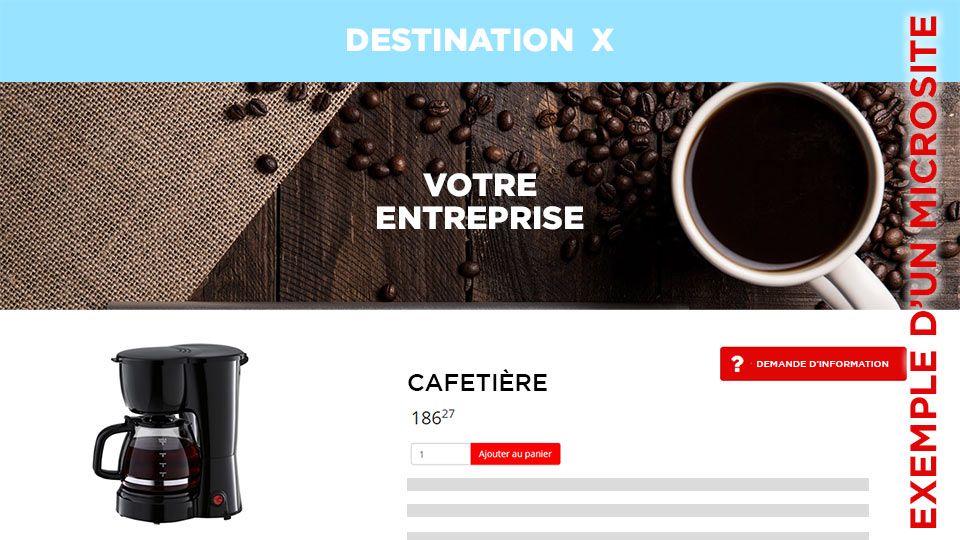Image resolution: width=960 pixels, height=540 pixels.
Task: Focus the quantity input field
Action: tap(440, 454)
